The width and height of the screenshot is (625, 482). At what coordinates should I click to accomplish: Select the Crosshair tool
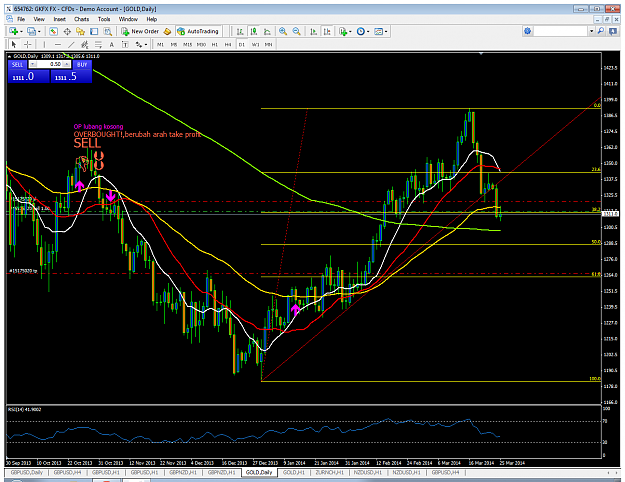[28, 44]
